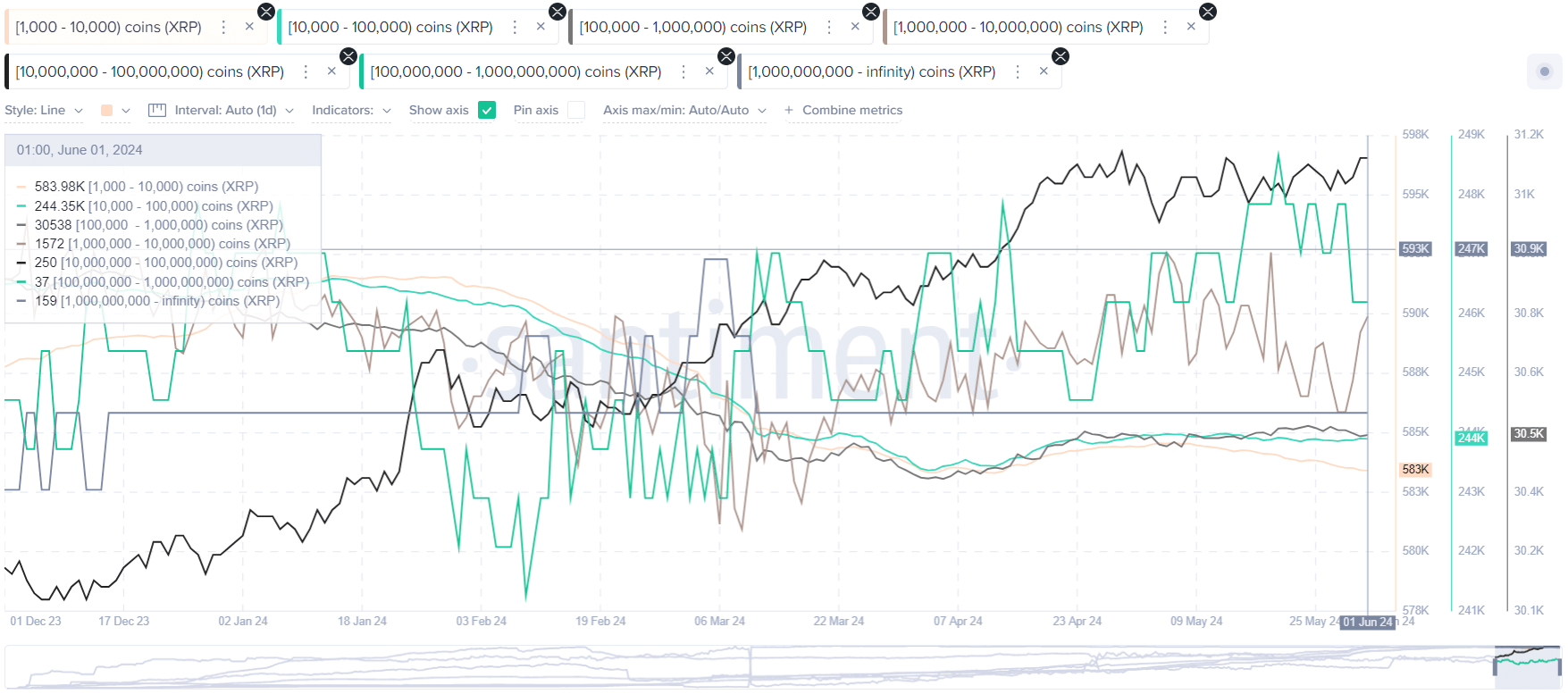Remove the [100,000 - 1,000,000) coins metric with x

coord(855,27)
